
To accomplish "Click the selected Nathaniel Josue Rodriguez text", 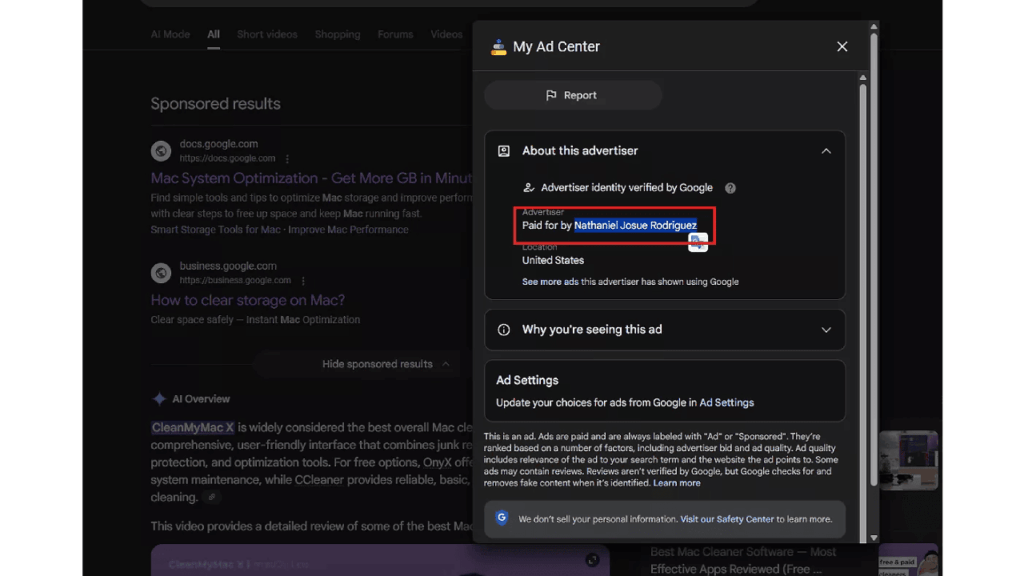I will point(635,225).
